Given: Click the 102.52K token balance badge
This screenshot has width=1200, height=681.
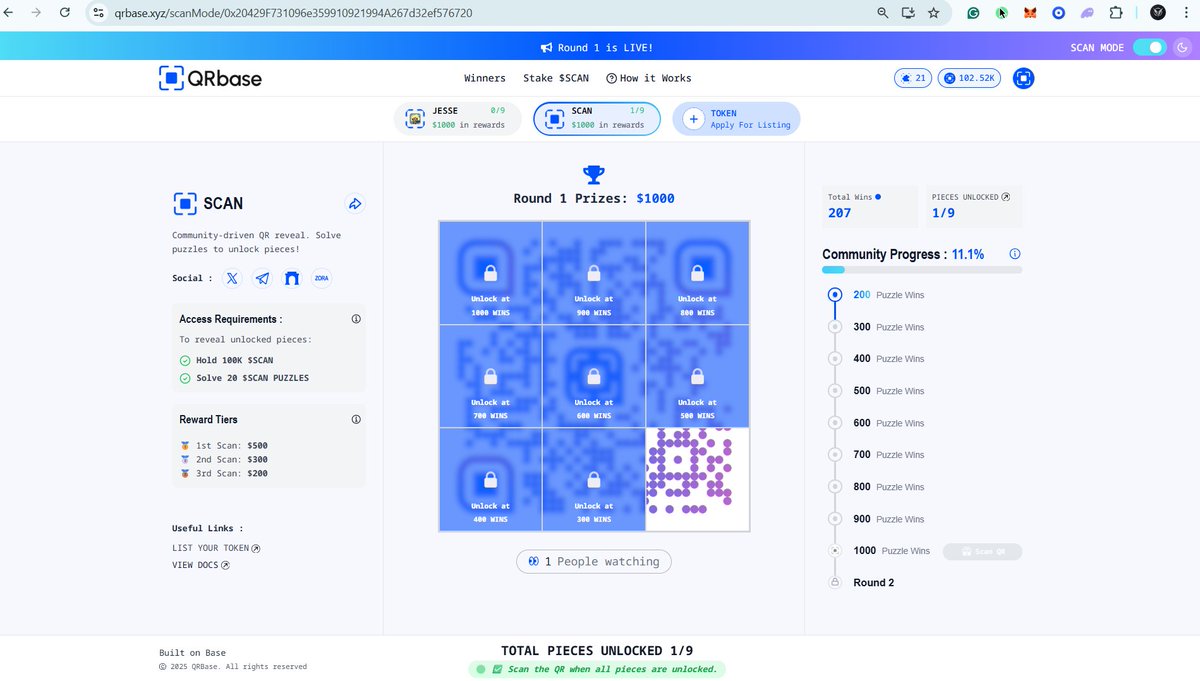Looking at the screenshot, I should click(x=969, y=78).
